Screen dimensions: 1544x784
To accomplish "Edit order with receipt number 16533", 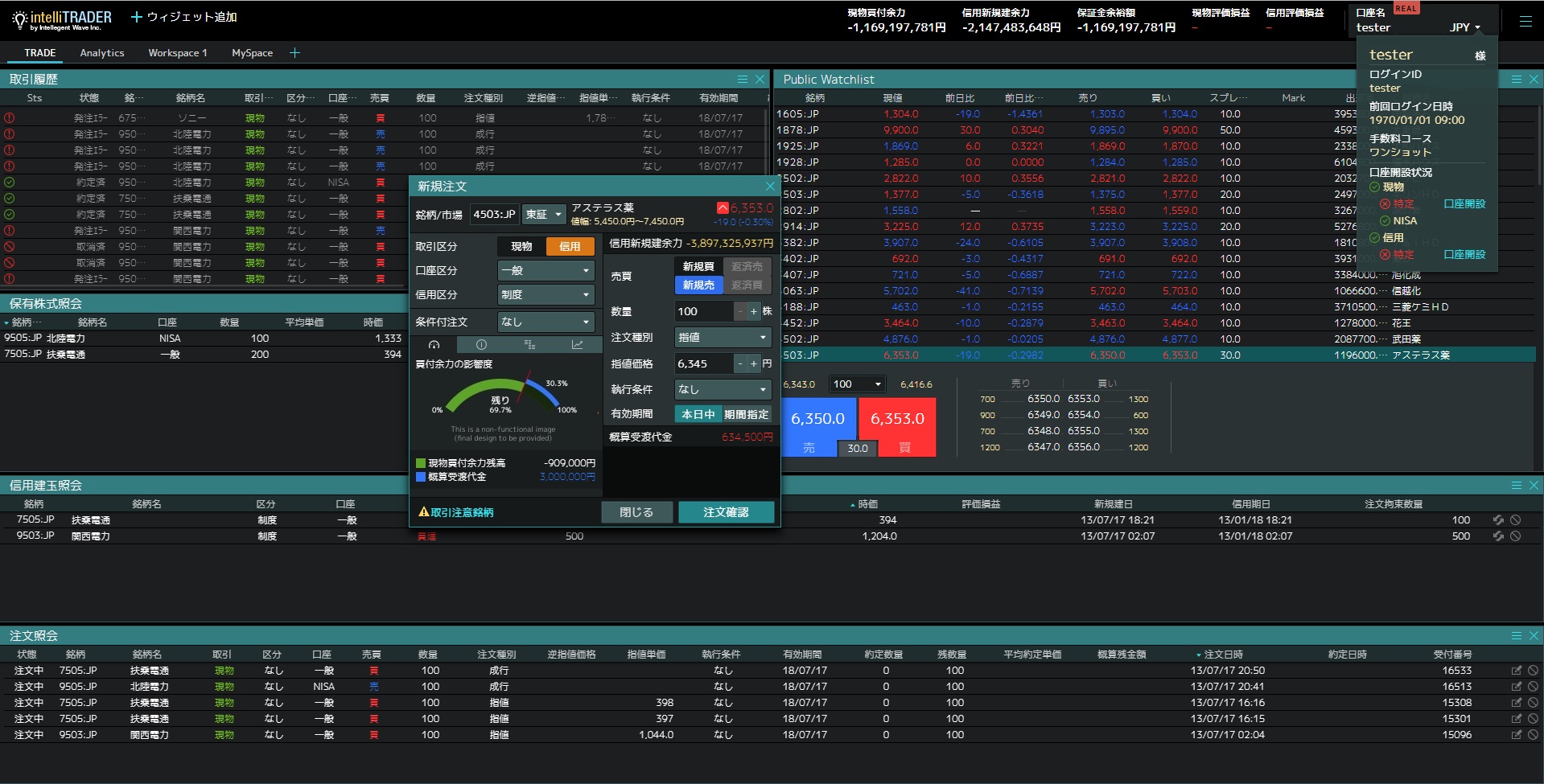I will click(1516, 671).
